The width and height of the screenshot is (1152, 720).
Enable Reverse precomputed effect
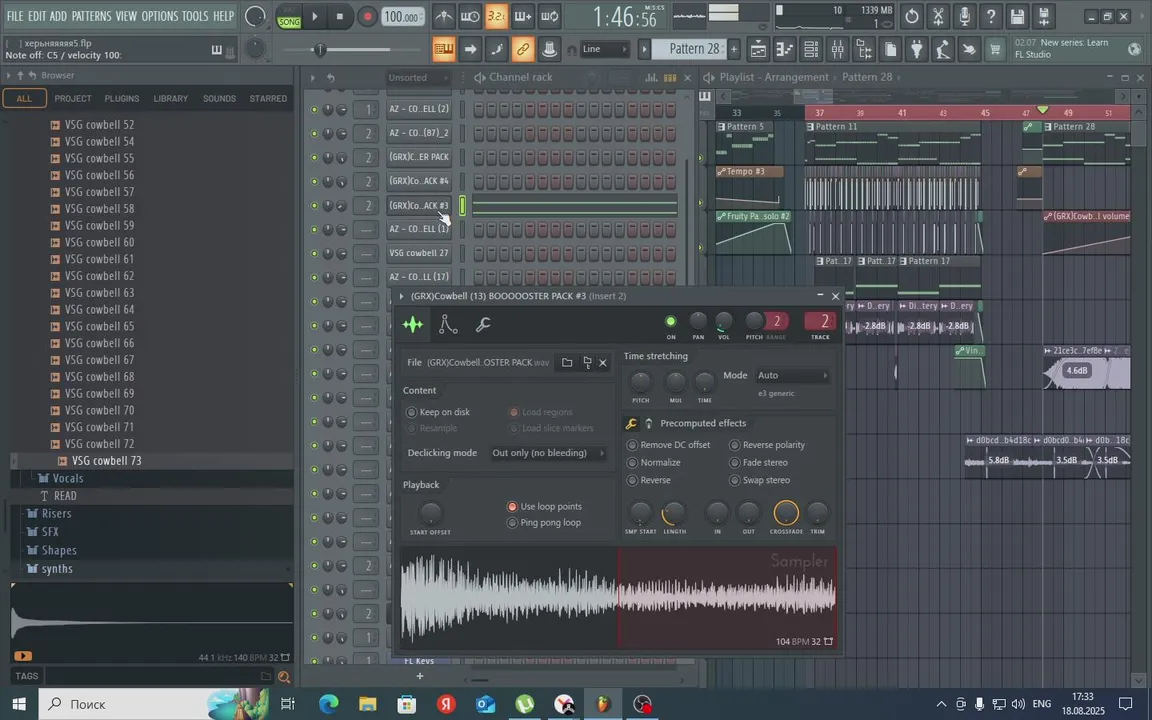tap(648, 480)
